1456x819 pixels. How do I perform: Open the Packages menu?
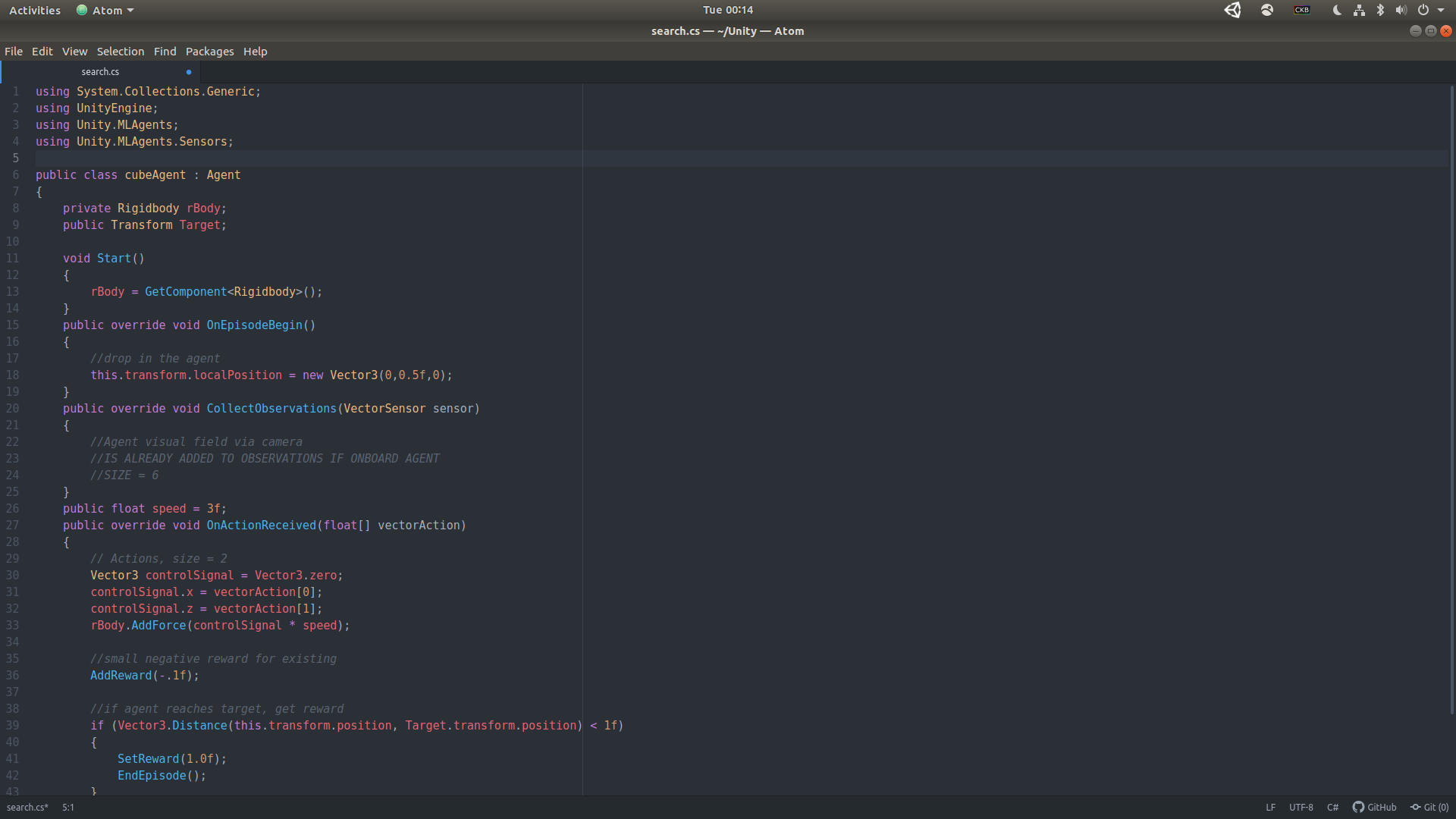209,52
